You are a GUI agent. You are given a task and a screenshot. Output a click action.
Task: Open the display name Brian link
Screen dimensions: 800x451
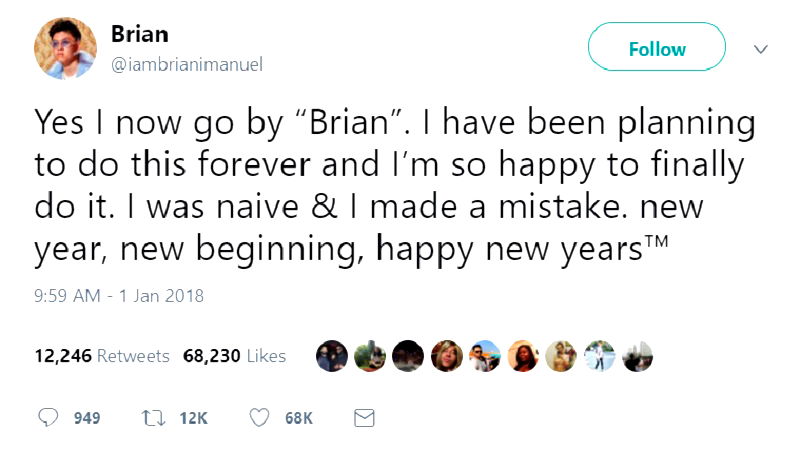click(139, 33)
